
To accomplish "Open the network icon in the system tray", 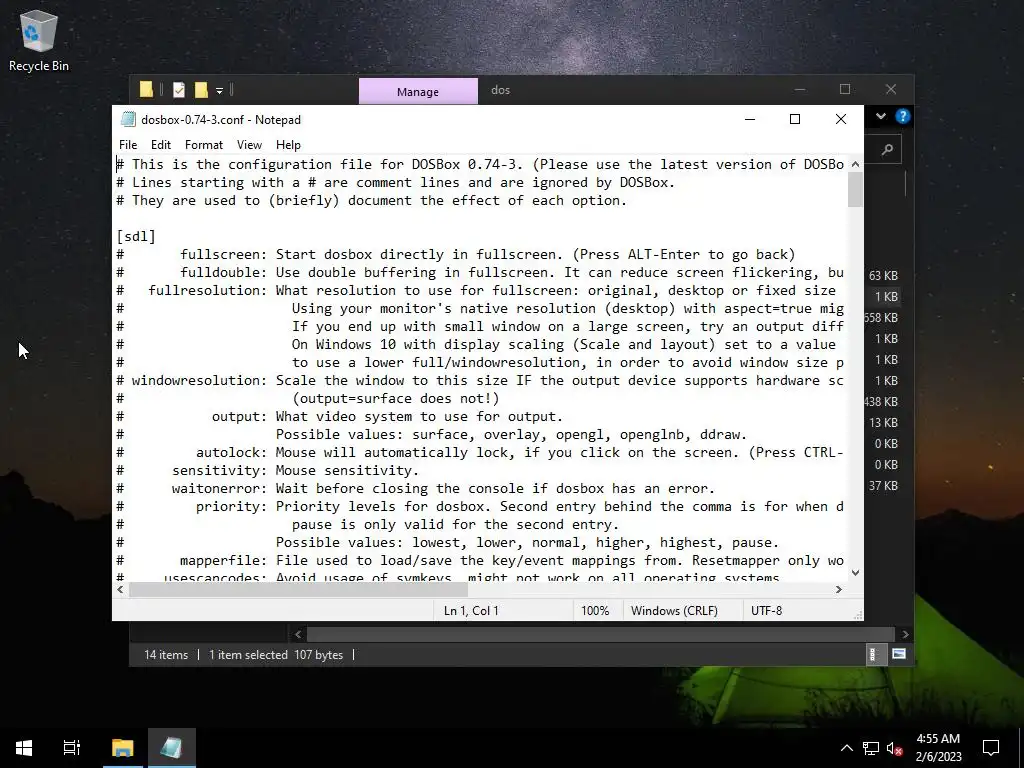I will 871,748.
